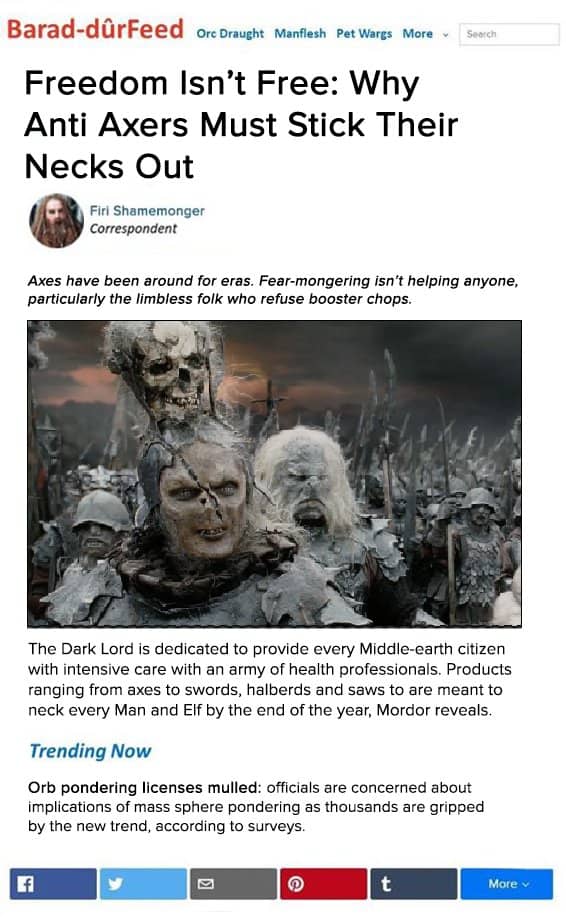The image size is (566, 924).
Task: Open Firi Shamemonger's author profile link
Action: click(x=147, y=210)
